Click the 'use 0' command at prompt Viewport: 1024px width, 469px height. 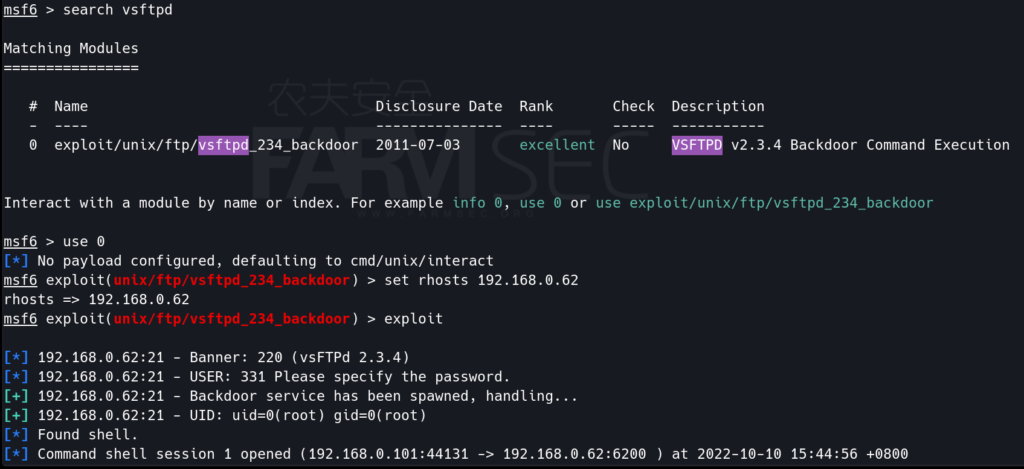pos(84,242)
